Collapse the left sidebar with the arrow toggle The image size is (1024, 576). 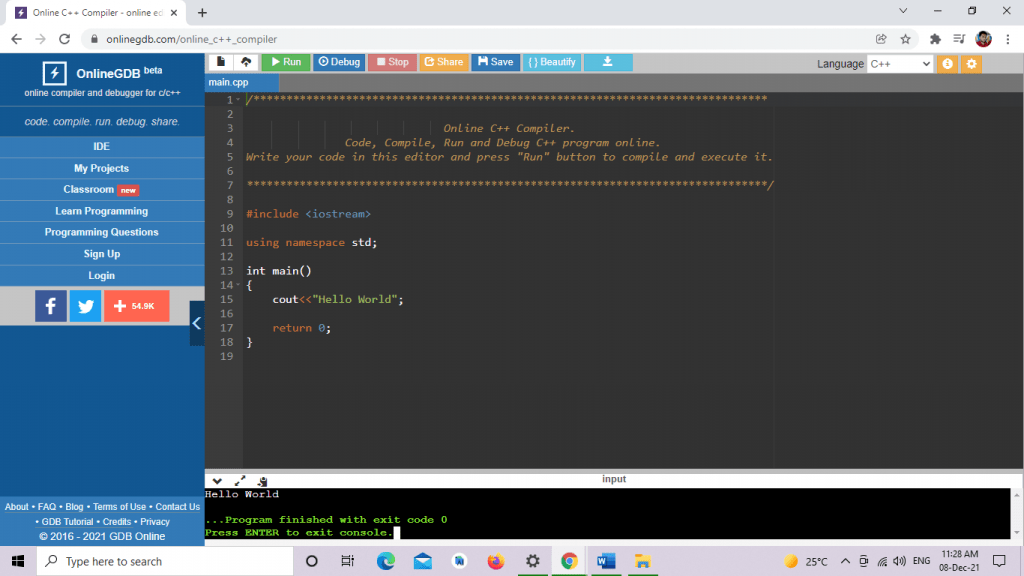point(197,322)
